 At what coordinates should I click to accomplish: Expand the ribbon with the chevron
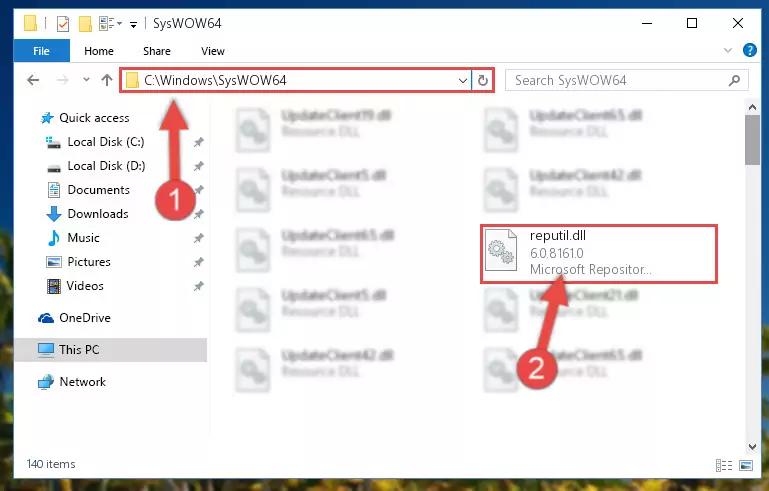click(728, 50)
